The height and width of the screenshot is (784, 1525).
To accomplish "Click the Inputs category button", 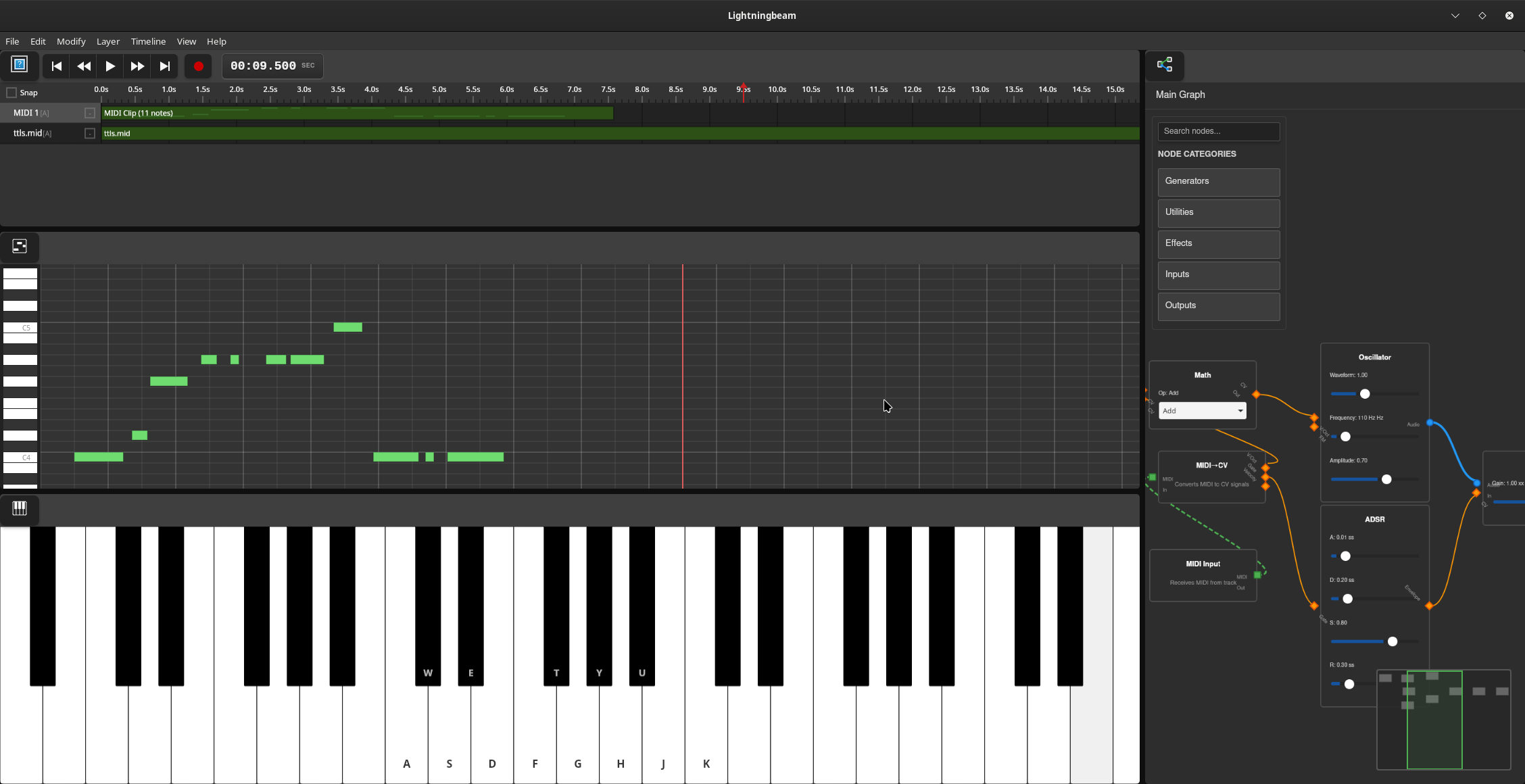I will pyautogui.click(x=1217, y=274).
